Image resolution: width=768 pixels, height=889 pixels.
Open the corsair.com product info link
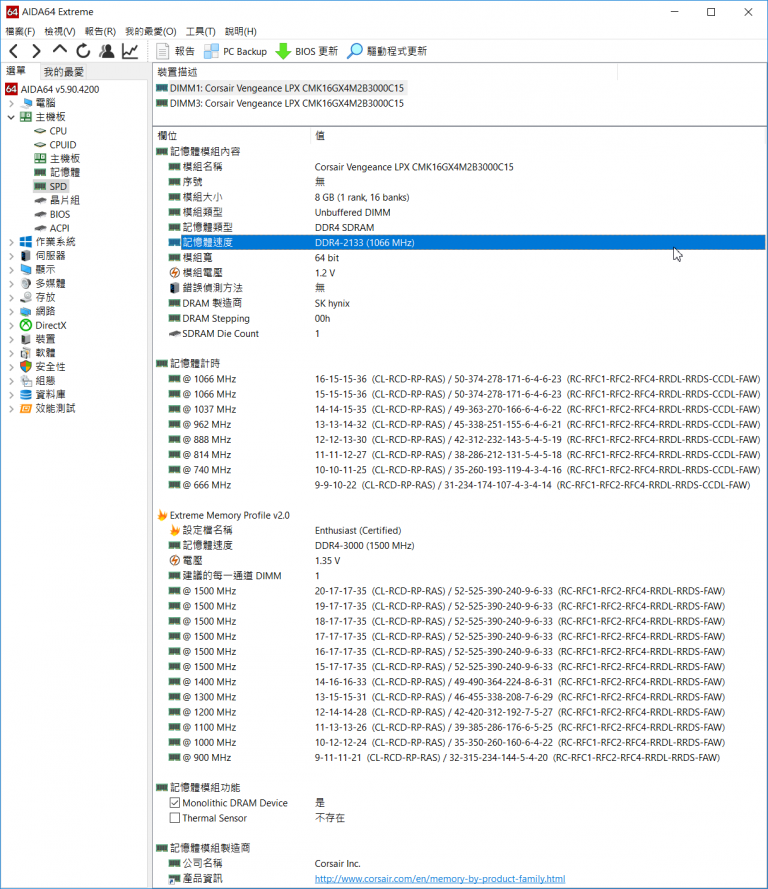pos(440,879)
